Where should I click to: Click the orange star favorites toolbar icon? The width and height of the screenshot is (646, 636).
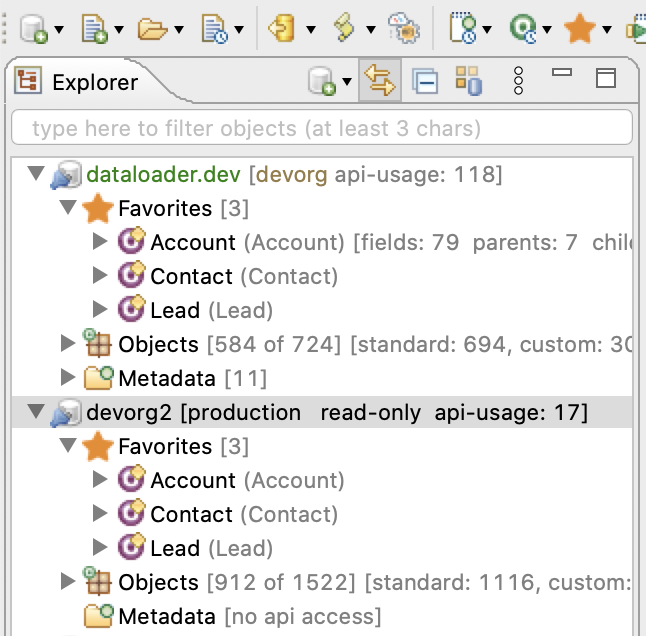580,28
